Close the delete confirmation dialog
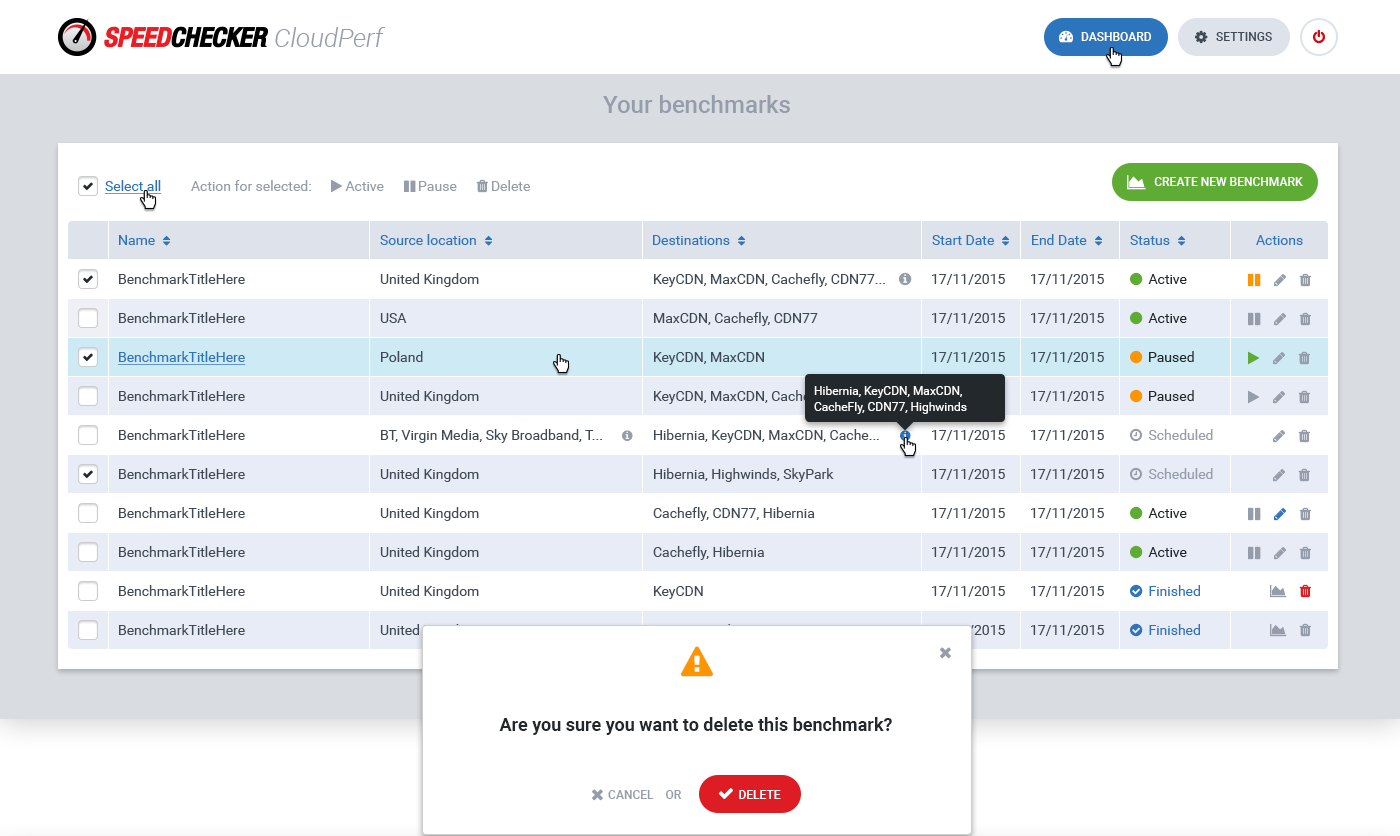This screenshot has height=836, width=1400. (x=945, y=653)
